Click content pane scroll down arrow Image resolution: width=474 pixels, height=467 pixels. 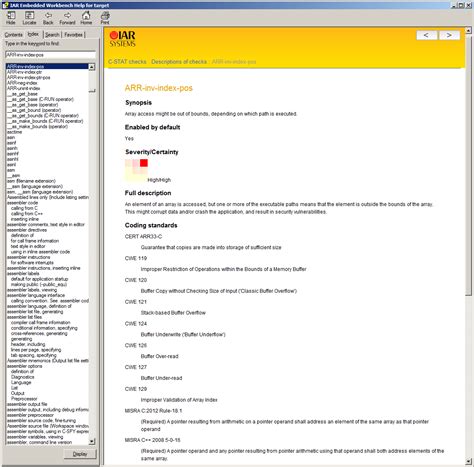point(468,461)
